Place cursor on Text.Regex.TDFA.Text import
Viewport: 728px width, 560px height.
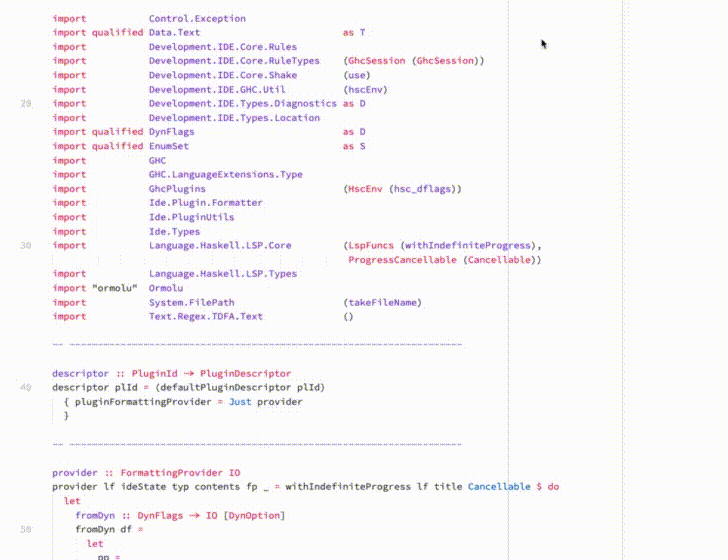206,317
